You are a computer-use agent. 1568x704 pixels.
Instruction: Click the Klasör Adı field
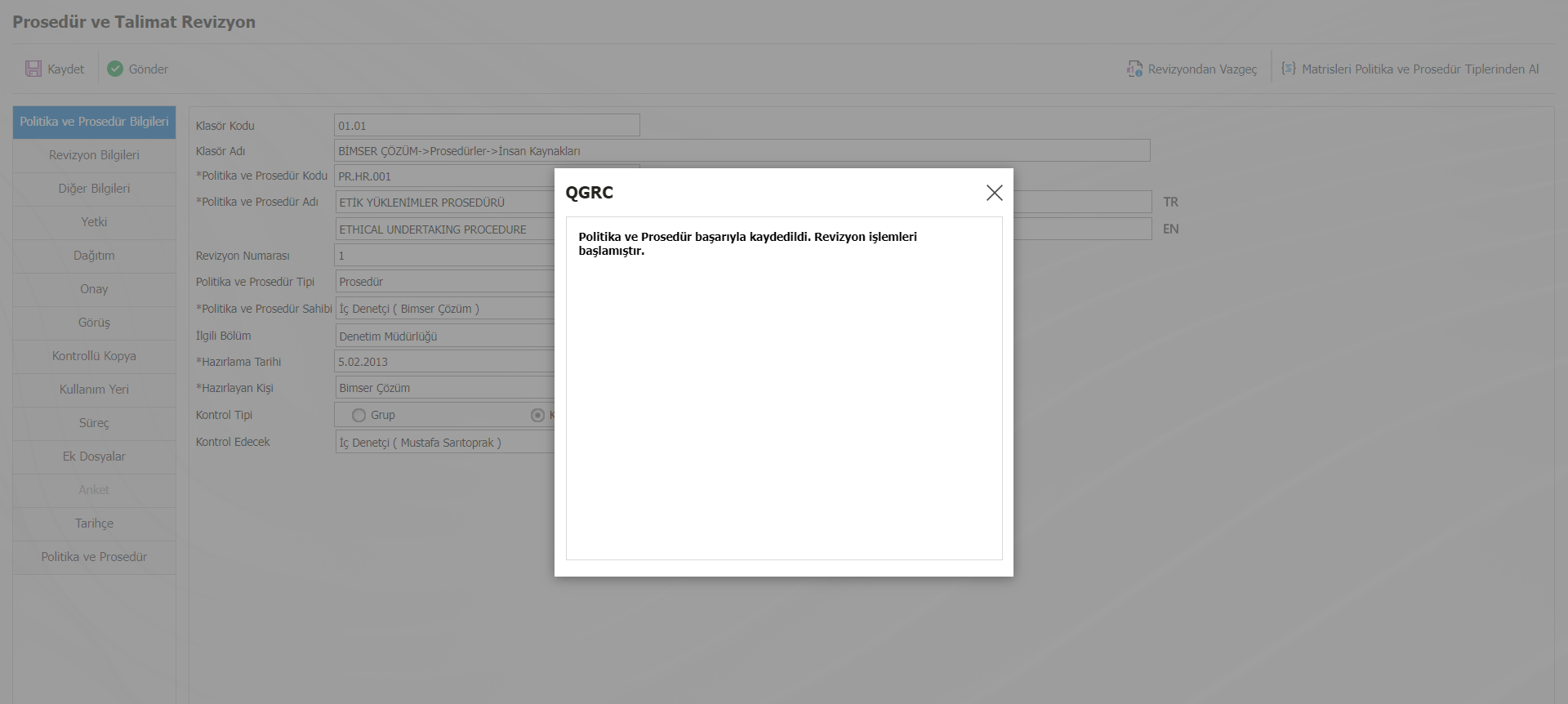click(x=742, y=150)
